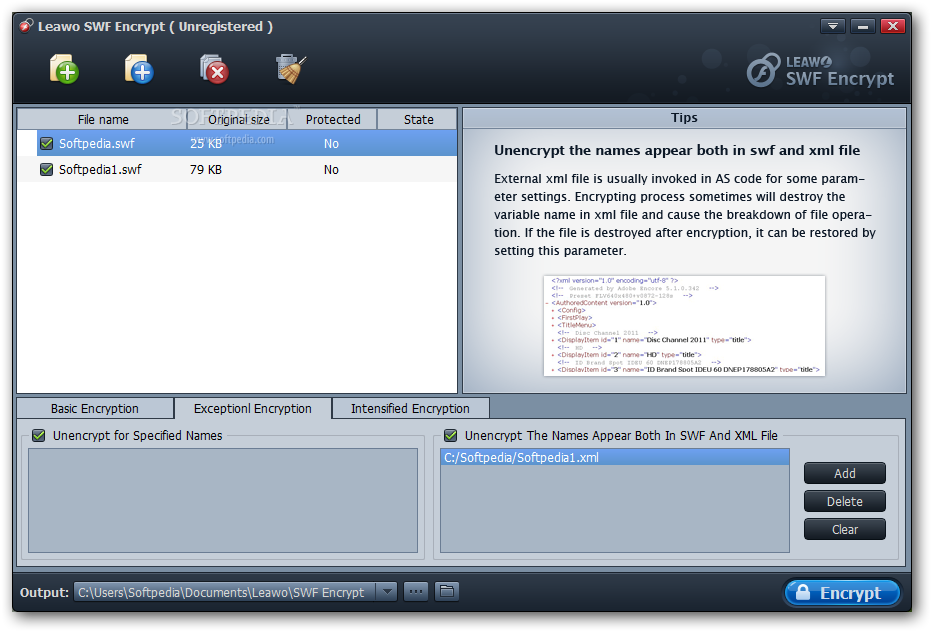Viewport: 932px width, 632px height.
Task: Click the Original size column header
Action: [238, 120]
